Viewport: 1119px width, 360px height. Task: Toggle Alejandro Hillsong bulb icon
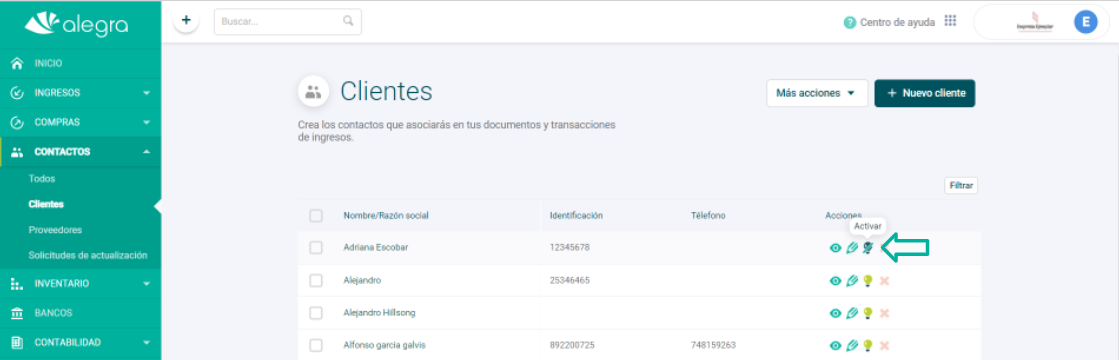click(x=868, y=313)
